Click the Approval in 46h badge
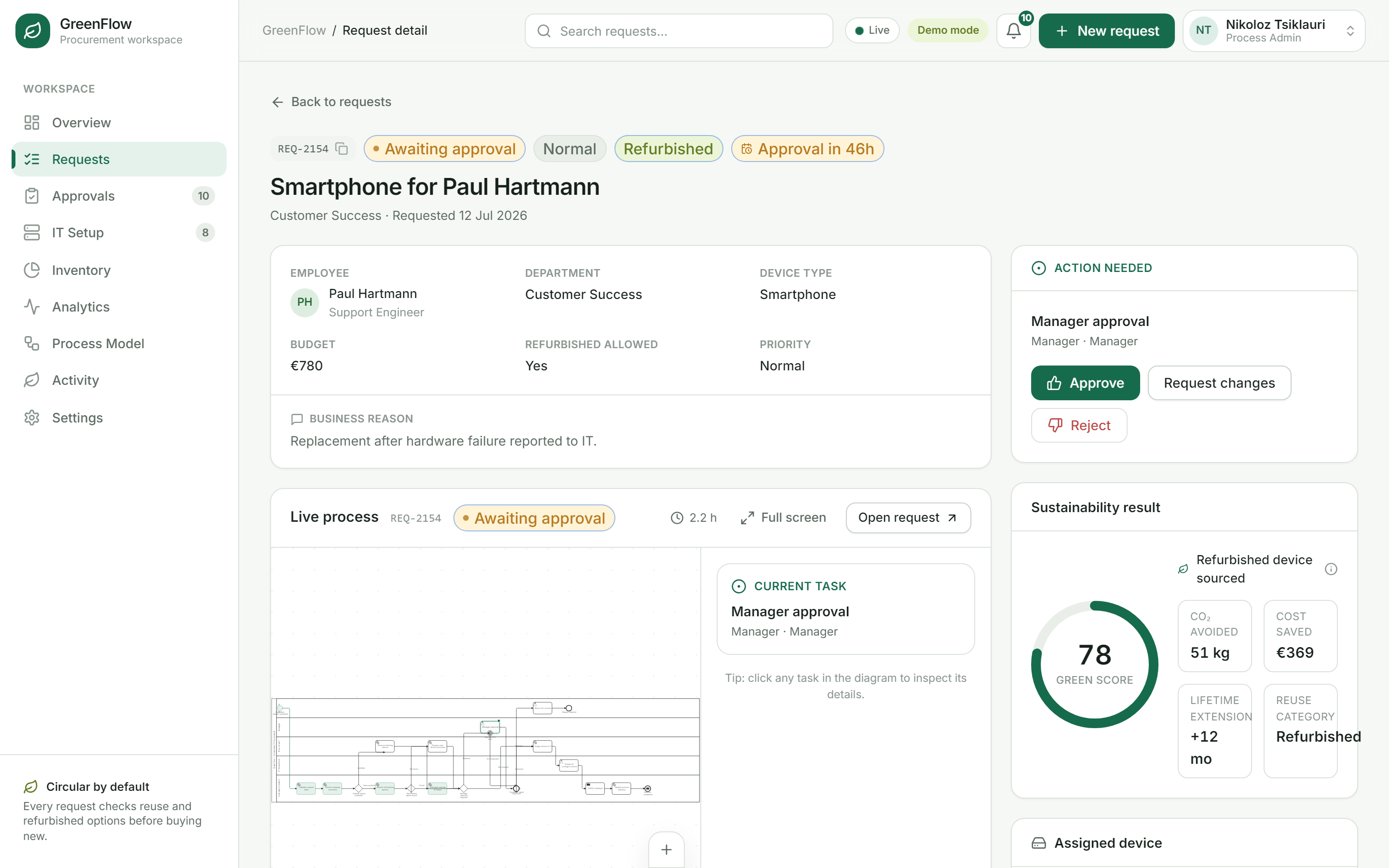 pos(807,149)
